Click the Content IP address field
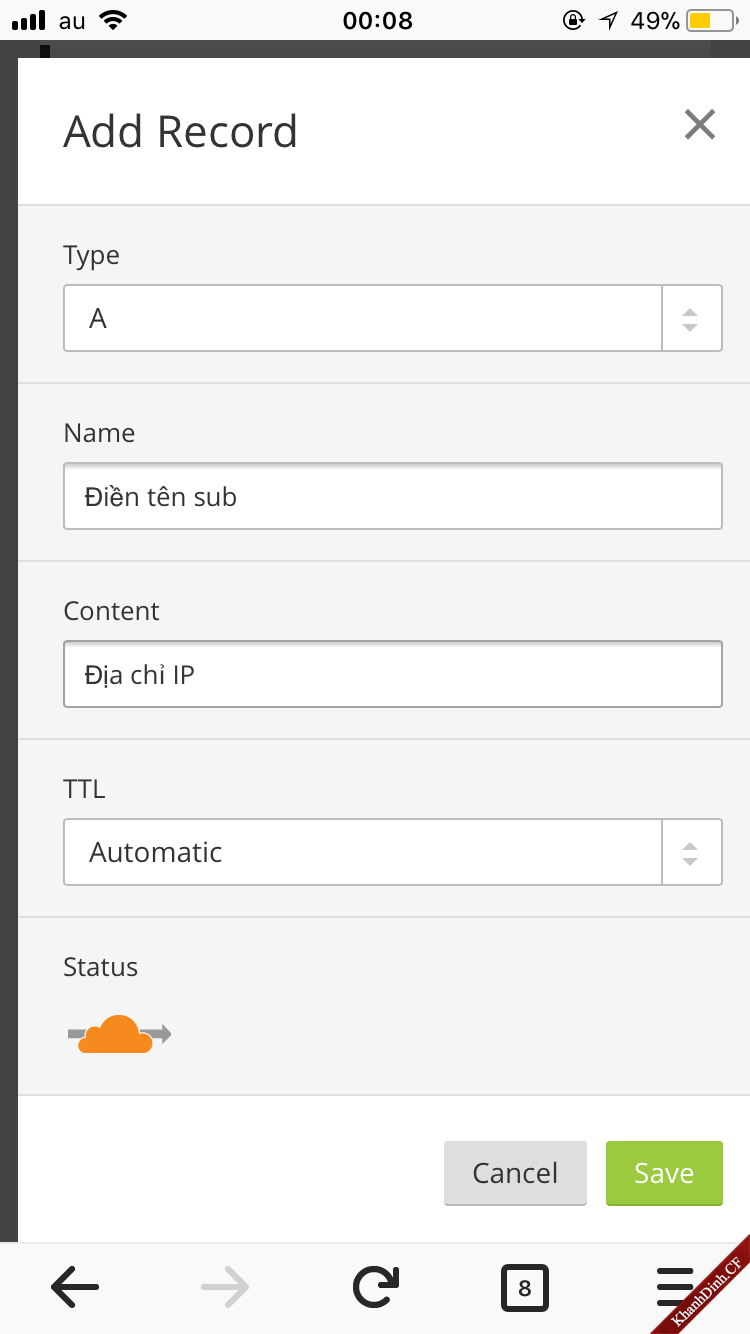 point(392,674)
